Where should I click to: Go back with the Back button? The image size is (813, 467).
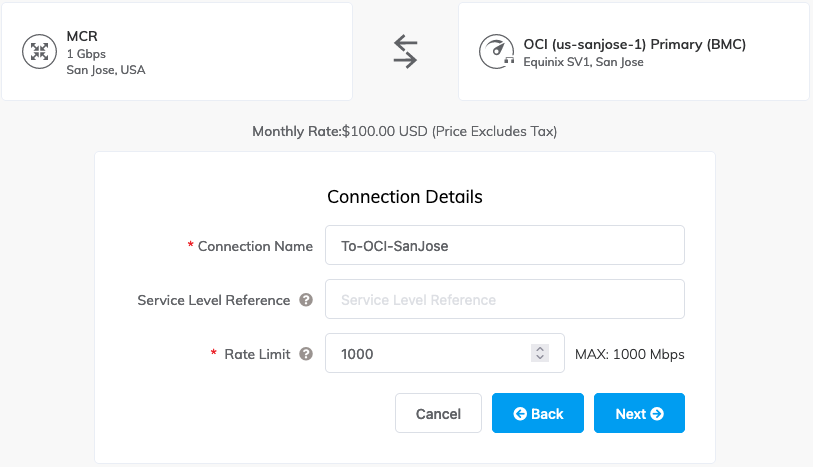[537, 413]
